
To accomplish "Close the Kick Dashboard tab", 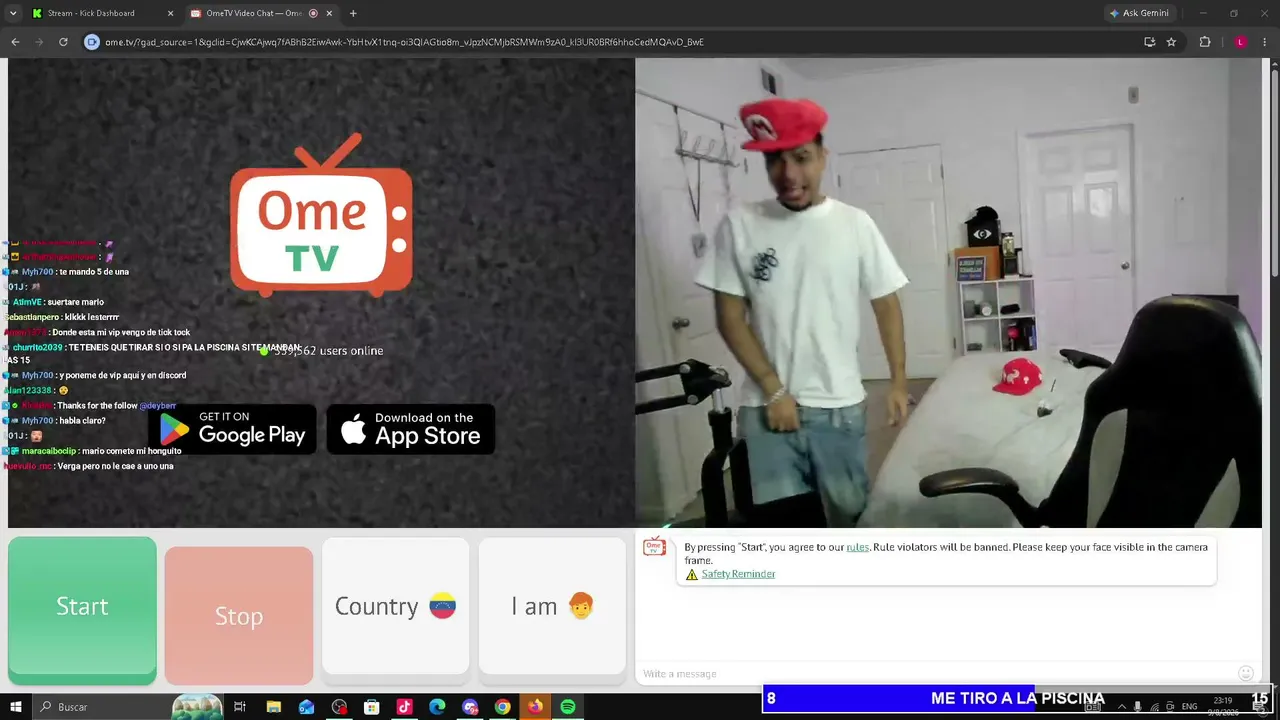I will coord(170,13).
